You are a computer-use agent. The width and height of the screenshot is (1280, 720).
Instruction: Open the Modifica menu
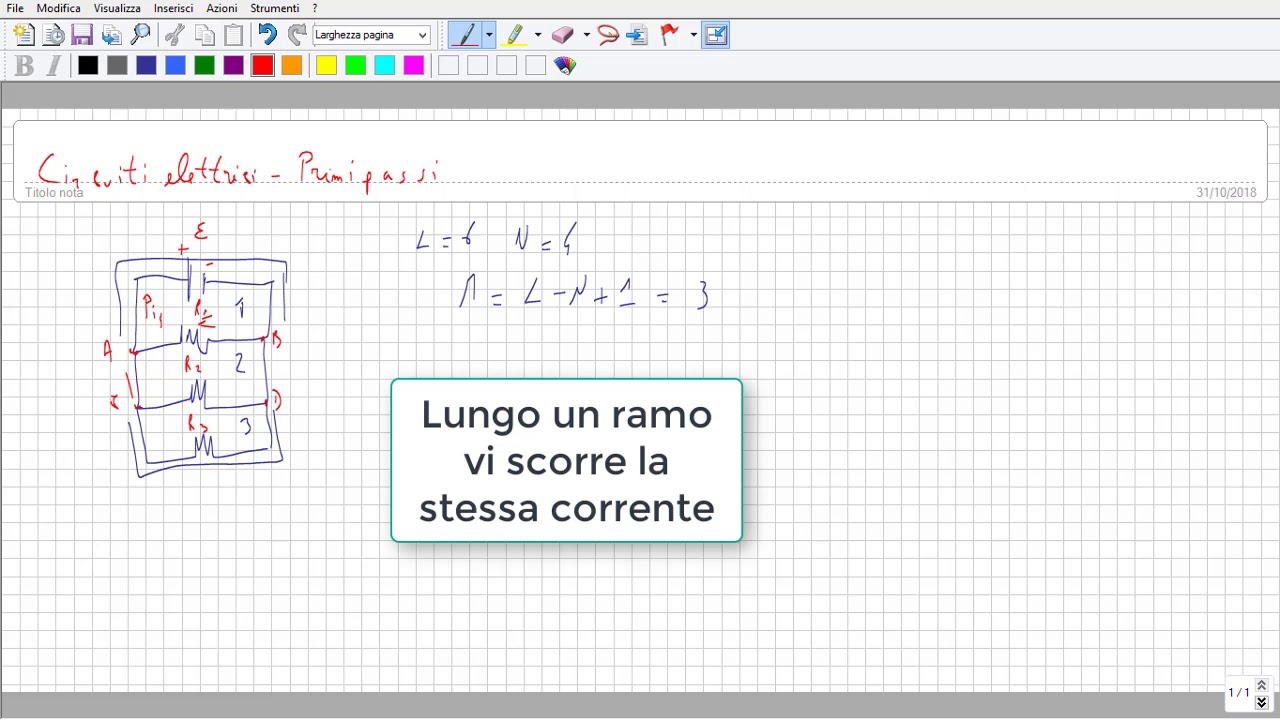point(58,8)
